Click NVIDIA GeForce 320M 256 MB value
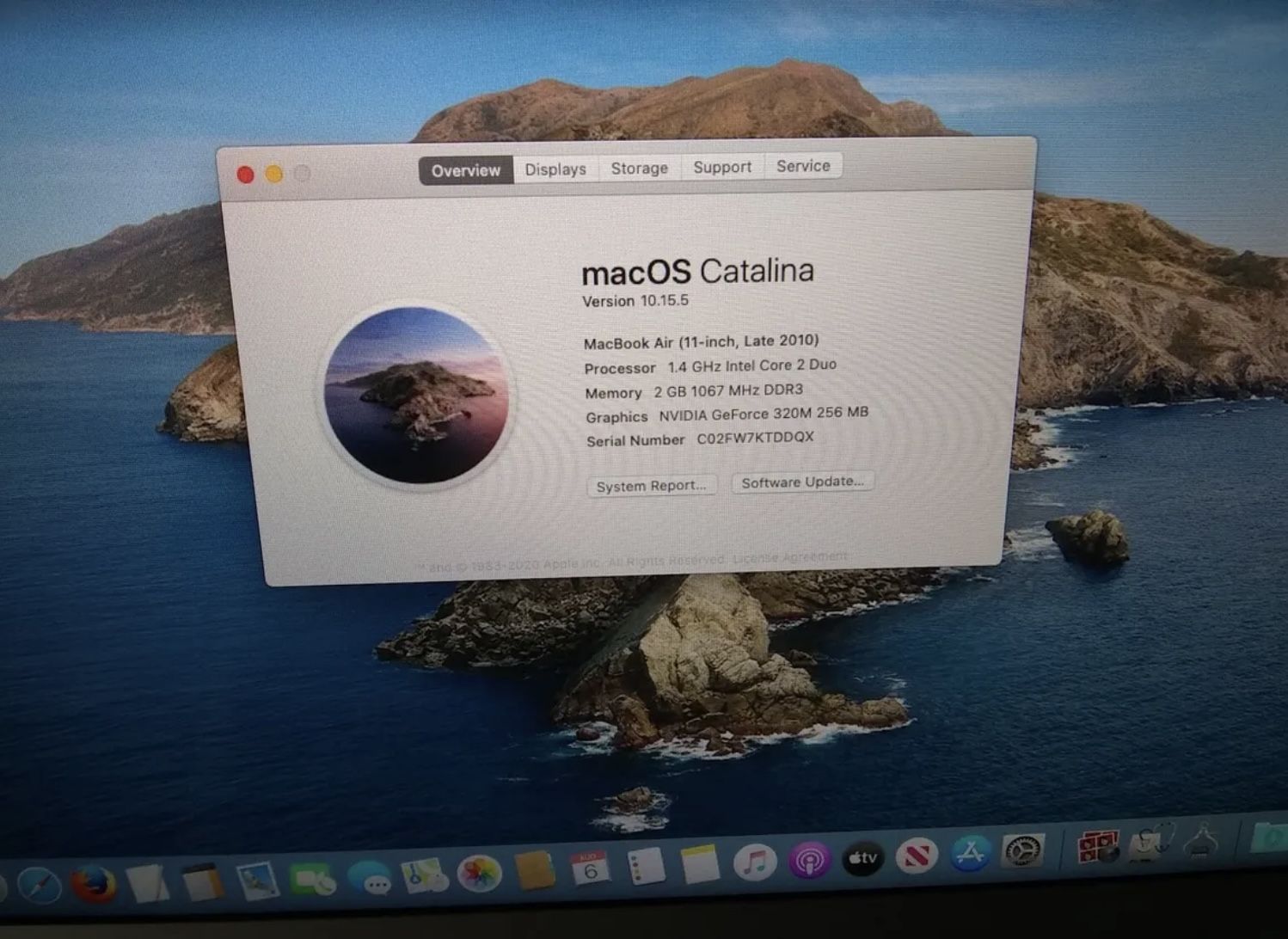 [764, 414]
